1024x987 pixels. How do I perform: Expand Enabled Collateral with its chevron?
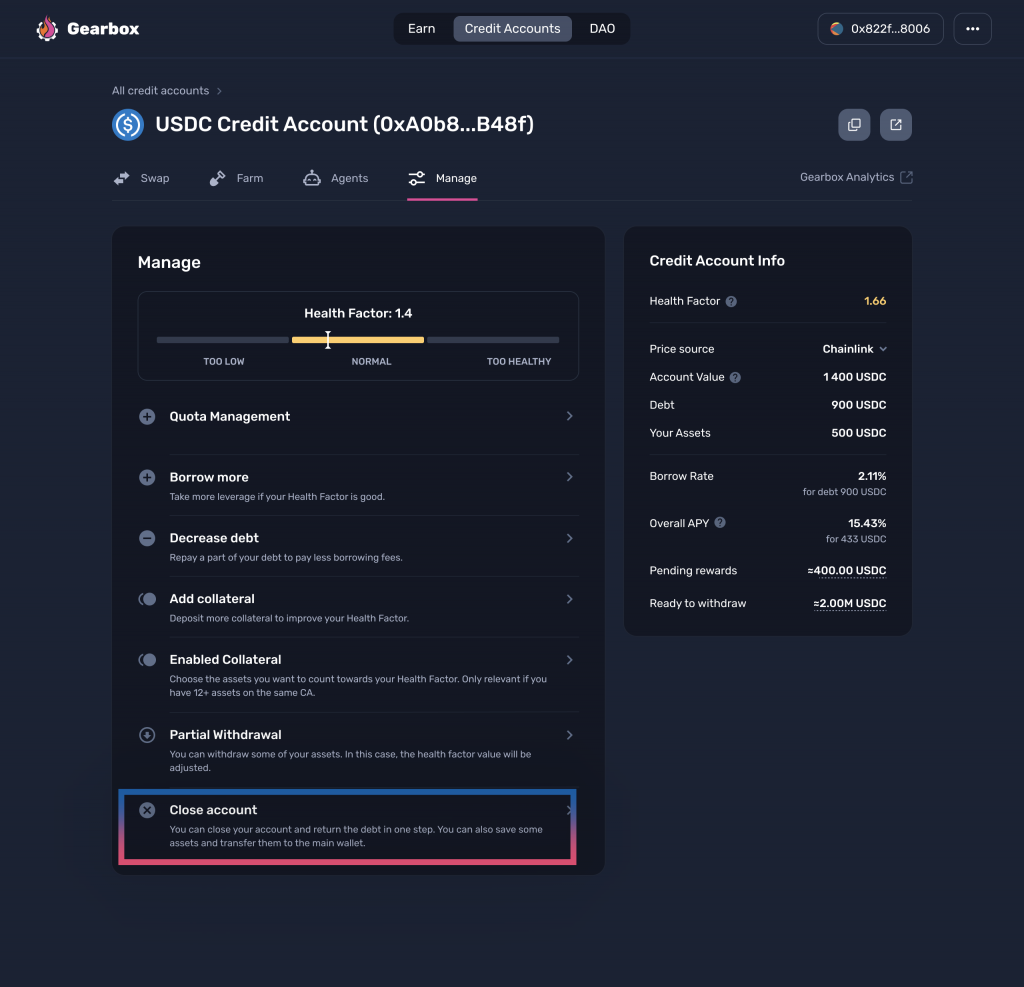click(569, 660)
